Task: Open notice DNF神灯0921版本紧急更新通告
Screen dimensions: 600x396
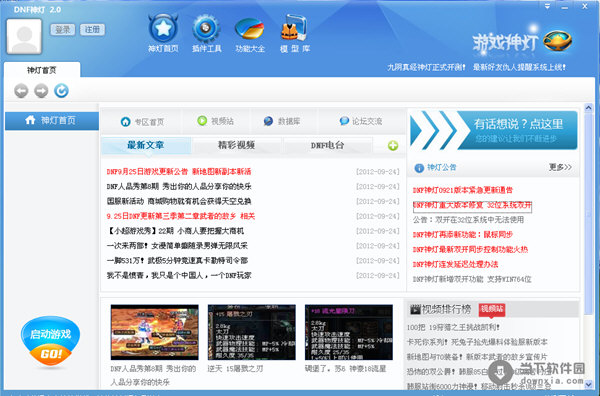Action: tap(463, 190)
